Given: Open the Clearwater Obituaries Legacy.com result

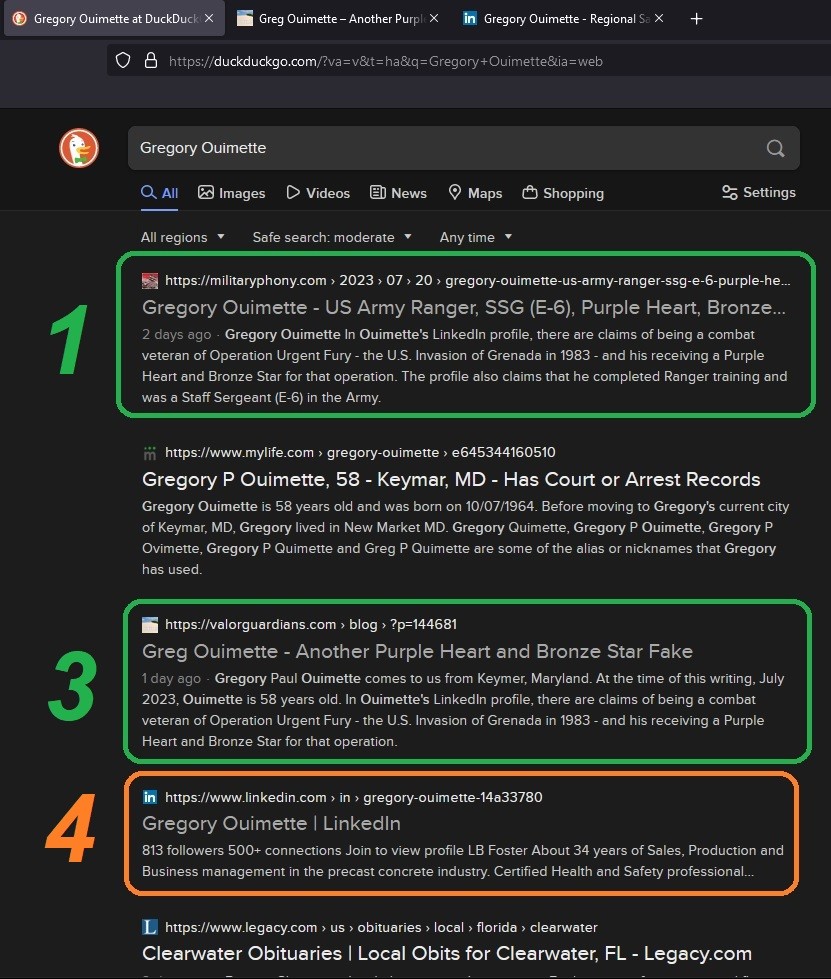Looking at the screenshot, I should click(446, 953).
